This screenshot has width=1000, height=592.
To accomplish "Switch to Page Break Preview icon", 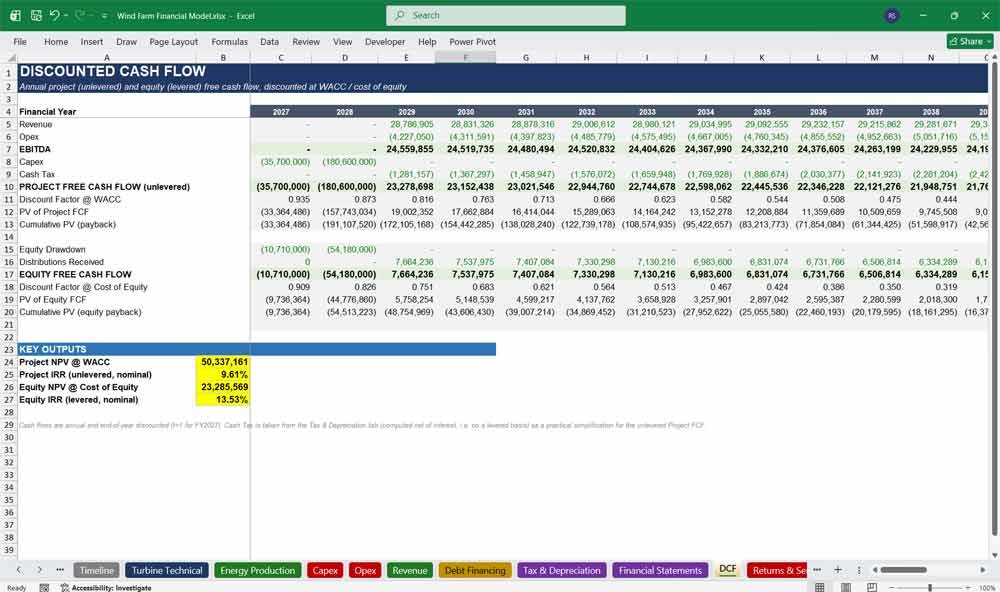I will tap(872, 587).
